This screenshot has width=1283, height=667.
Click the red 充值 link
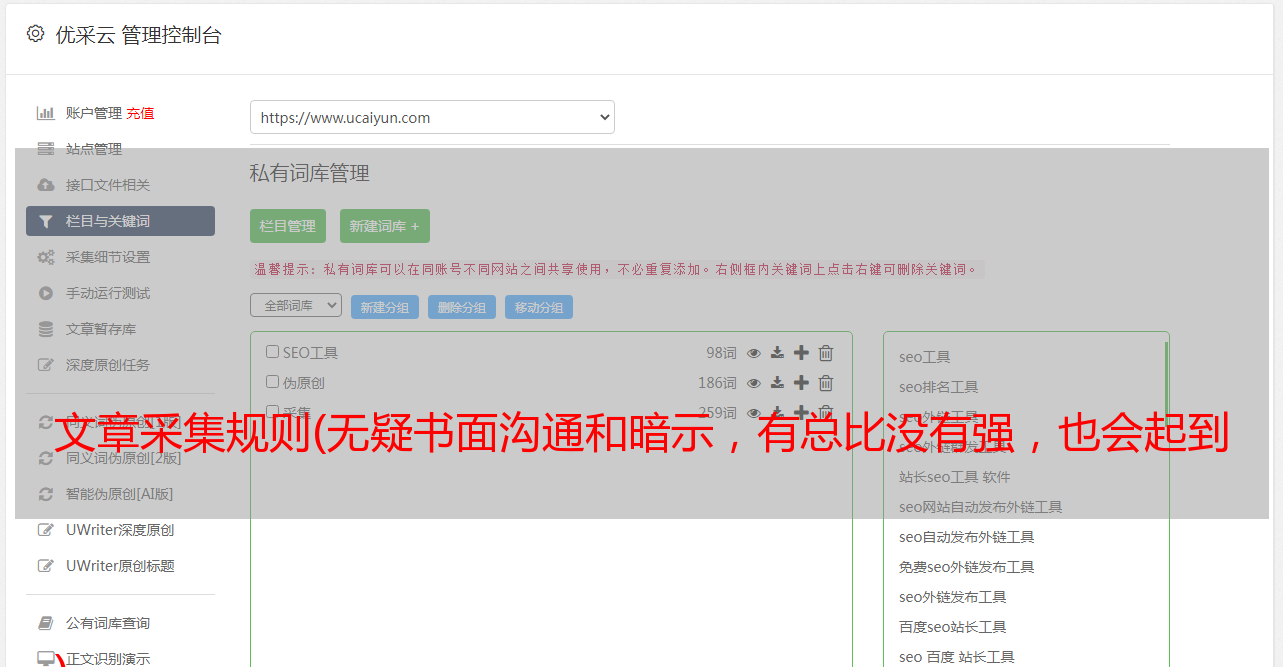pyautogui.click(x=140, y=113)
